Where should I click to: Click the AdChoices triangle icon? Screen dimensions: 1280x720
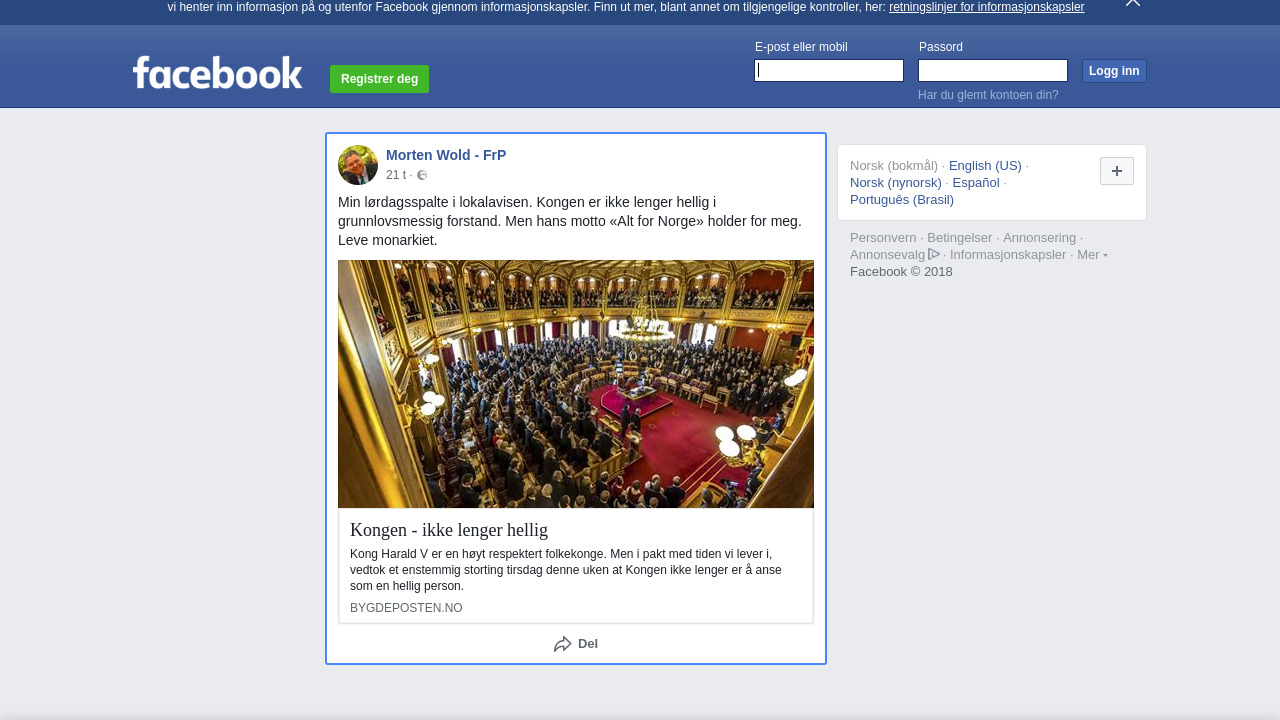tap(934, 254)
